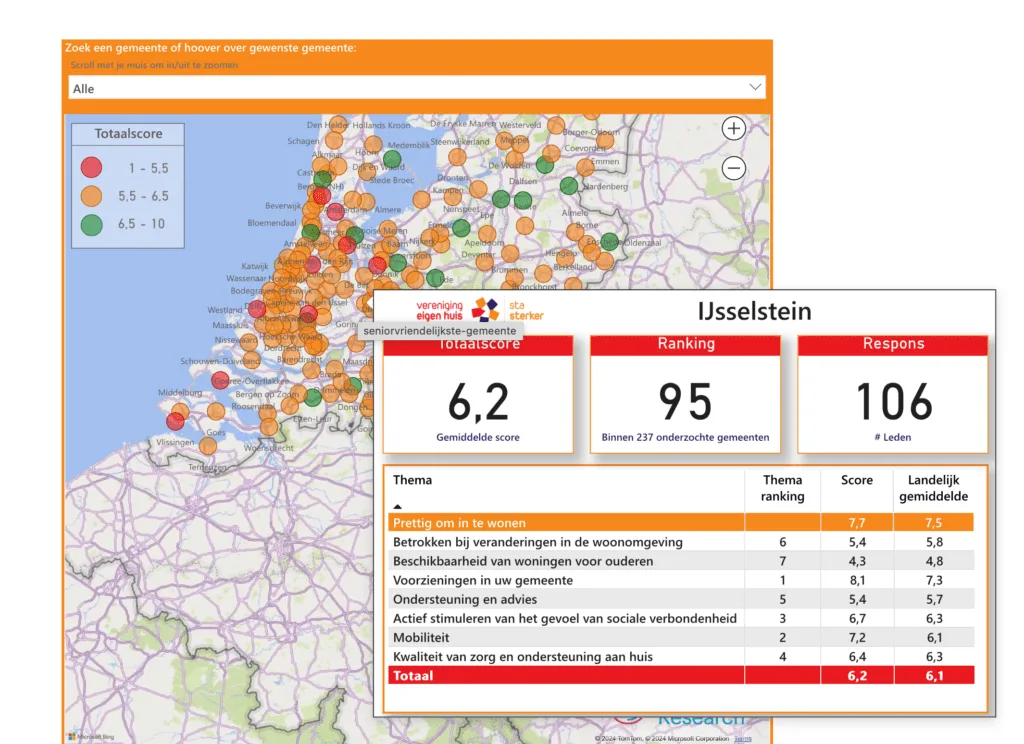Click the green 6,5 - 10 legend swatch
The width and height of the screenshot is (1024, 744).
[x=91, y=224]
